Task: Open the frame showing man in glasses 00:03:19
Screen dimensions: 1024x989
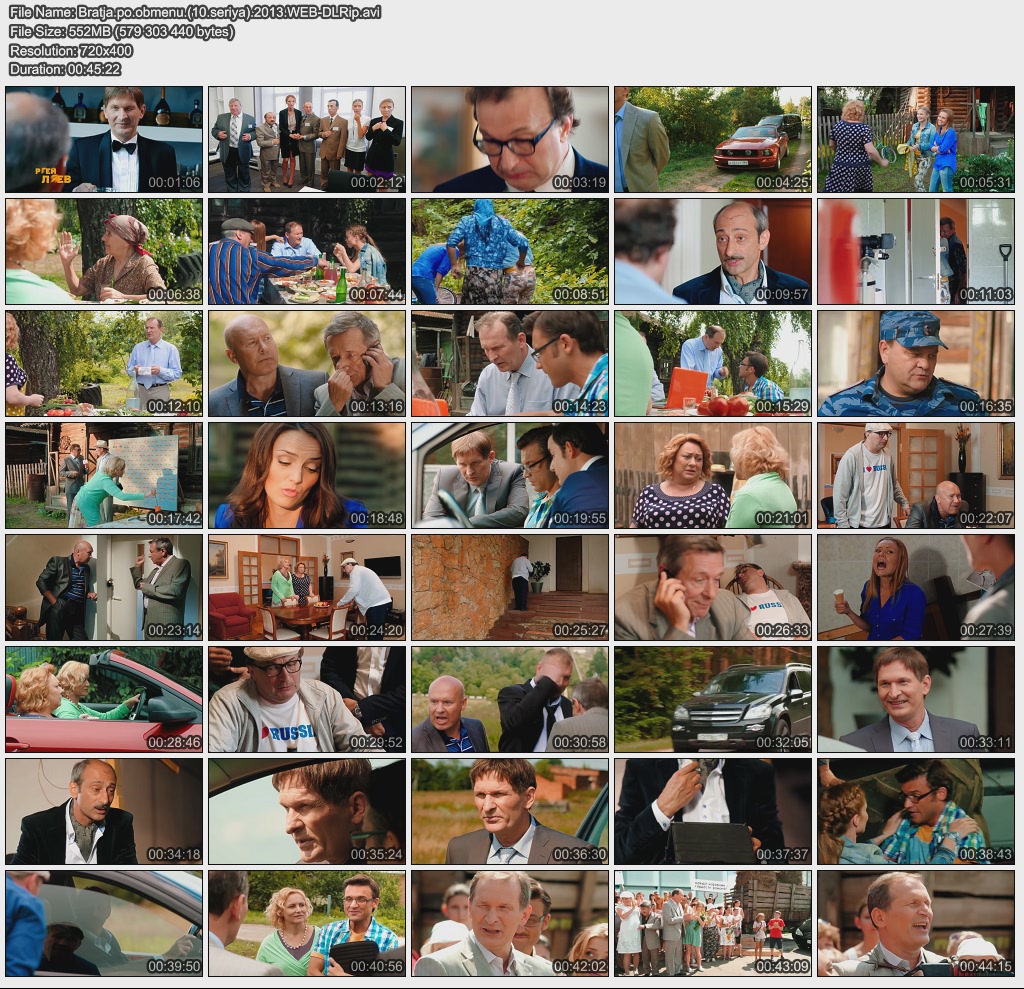Action: pyautogui.click(x=510, y=139)
